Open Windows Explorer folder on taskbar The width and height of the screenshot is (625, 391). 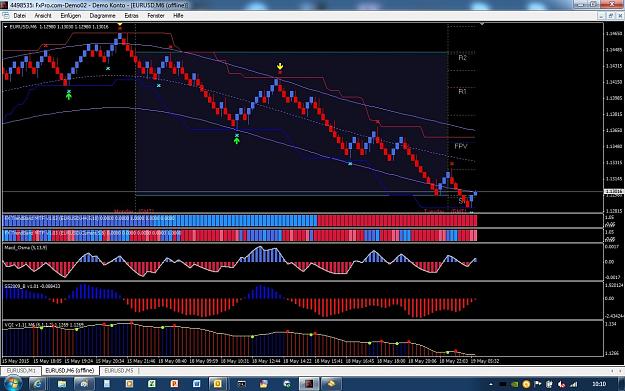pyautogui.click(x=62, y=384)
